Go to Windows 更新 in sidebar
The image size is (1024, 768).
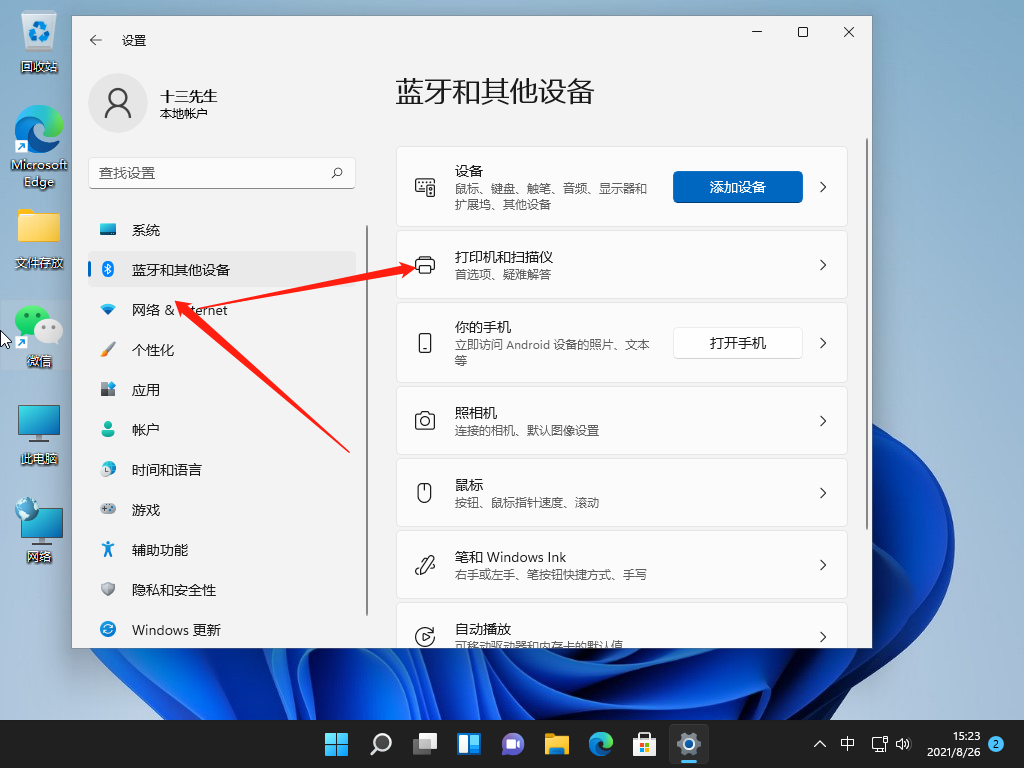coord(176,630)
